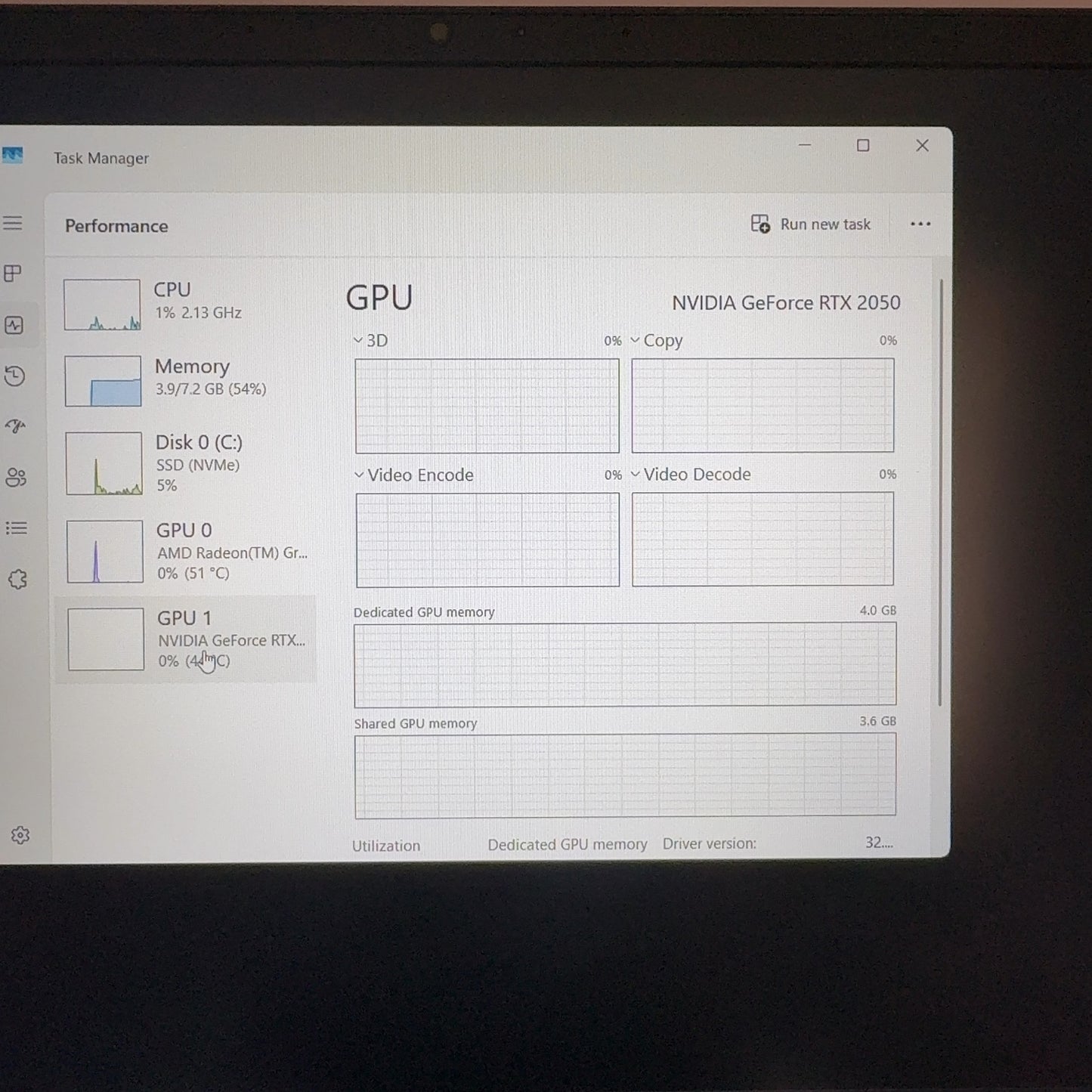The width and height of the screenshot is (1092, 1092).
Task: Open the hamburger navigation menu
Action: click(x=13, y=223)
